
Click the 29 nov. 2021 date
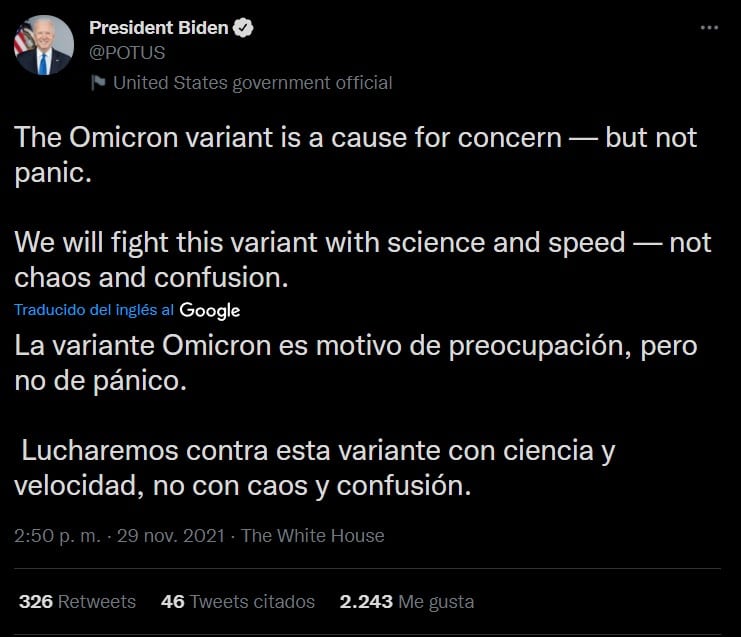coord(171,536)
